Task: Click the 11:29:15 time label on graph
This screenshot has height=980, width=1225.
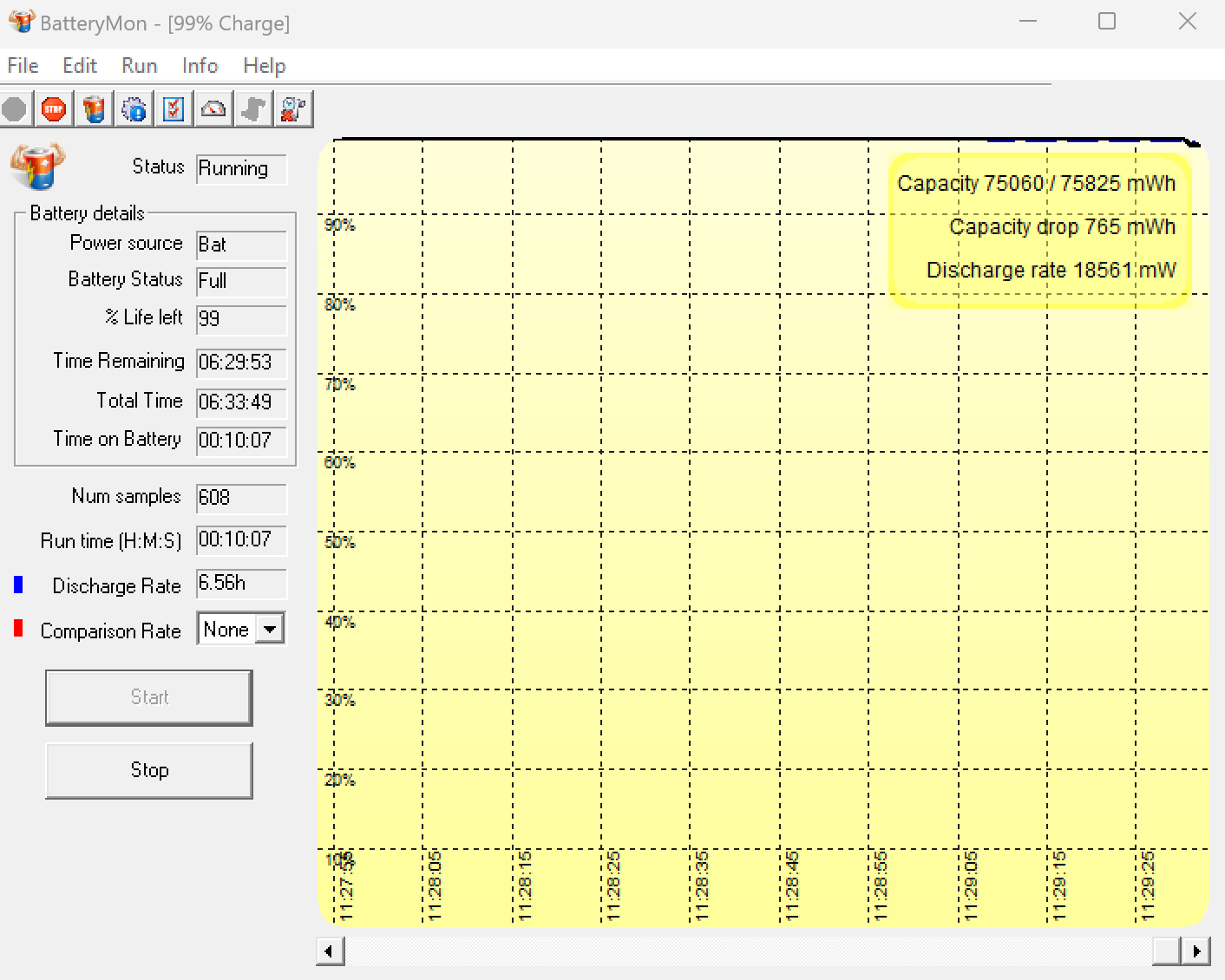Action: (1058, 886)
